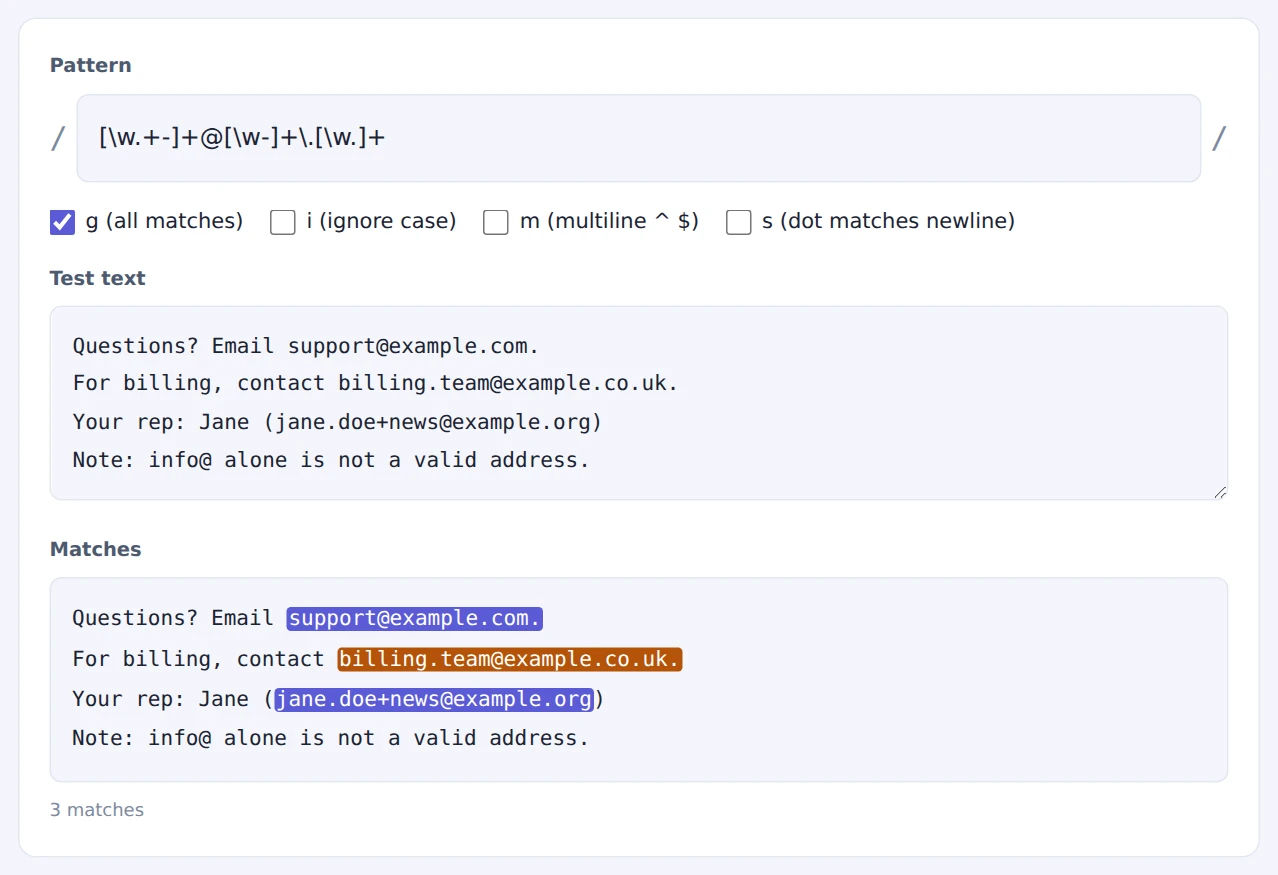Click the textarea resize handle corner
The image size is (1278, 875).
tap(1220, 492)
